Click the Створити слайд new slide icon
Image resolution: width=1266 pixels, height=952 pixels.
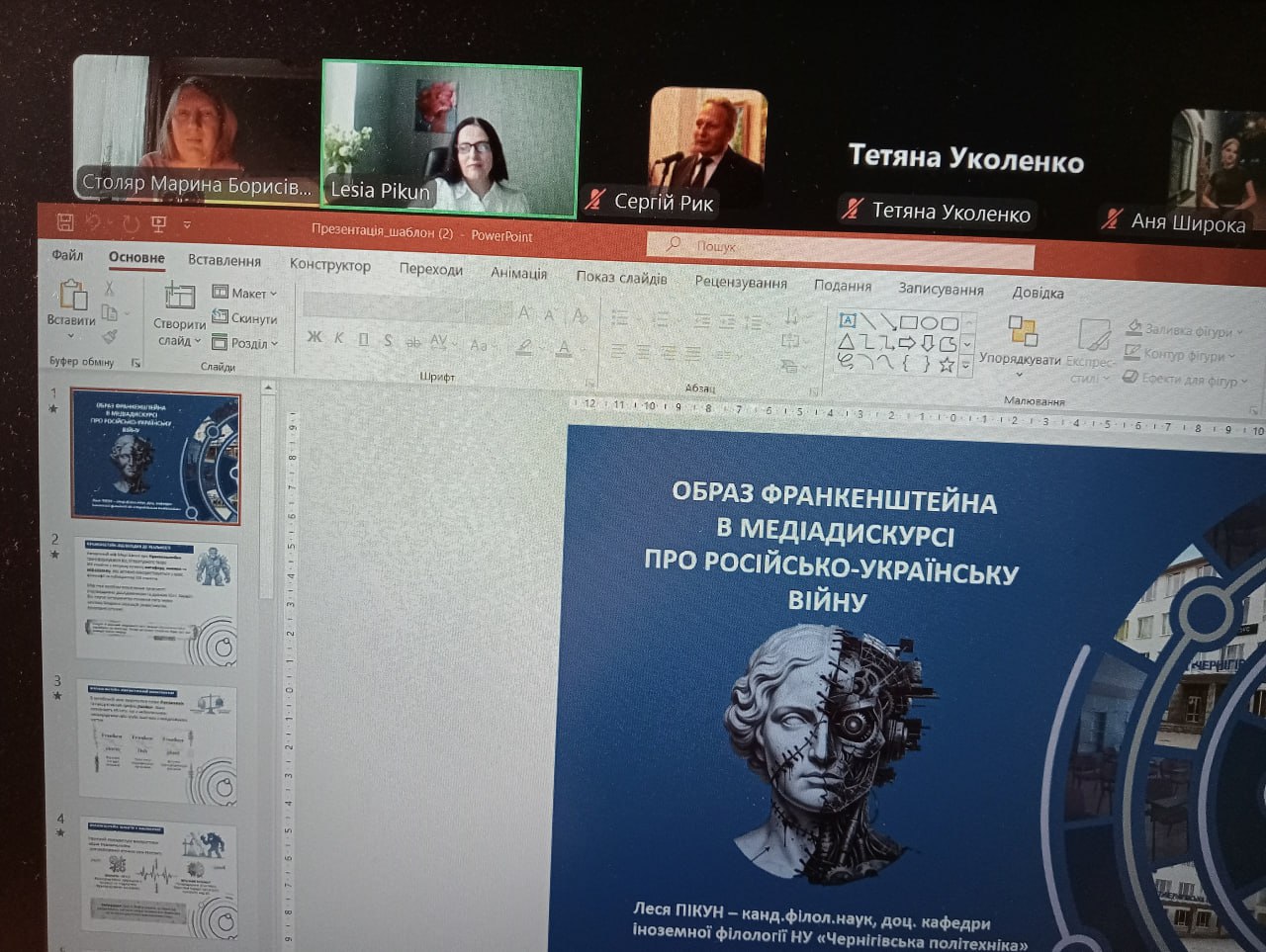[x=179, y=296]
